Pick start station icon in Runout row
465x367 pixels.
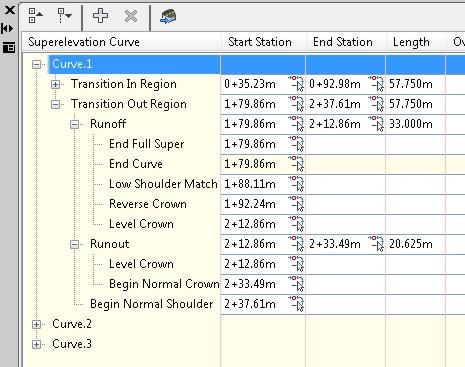point(296,244)
